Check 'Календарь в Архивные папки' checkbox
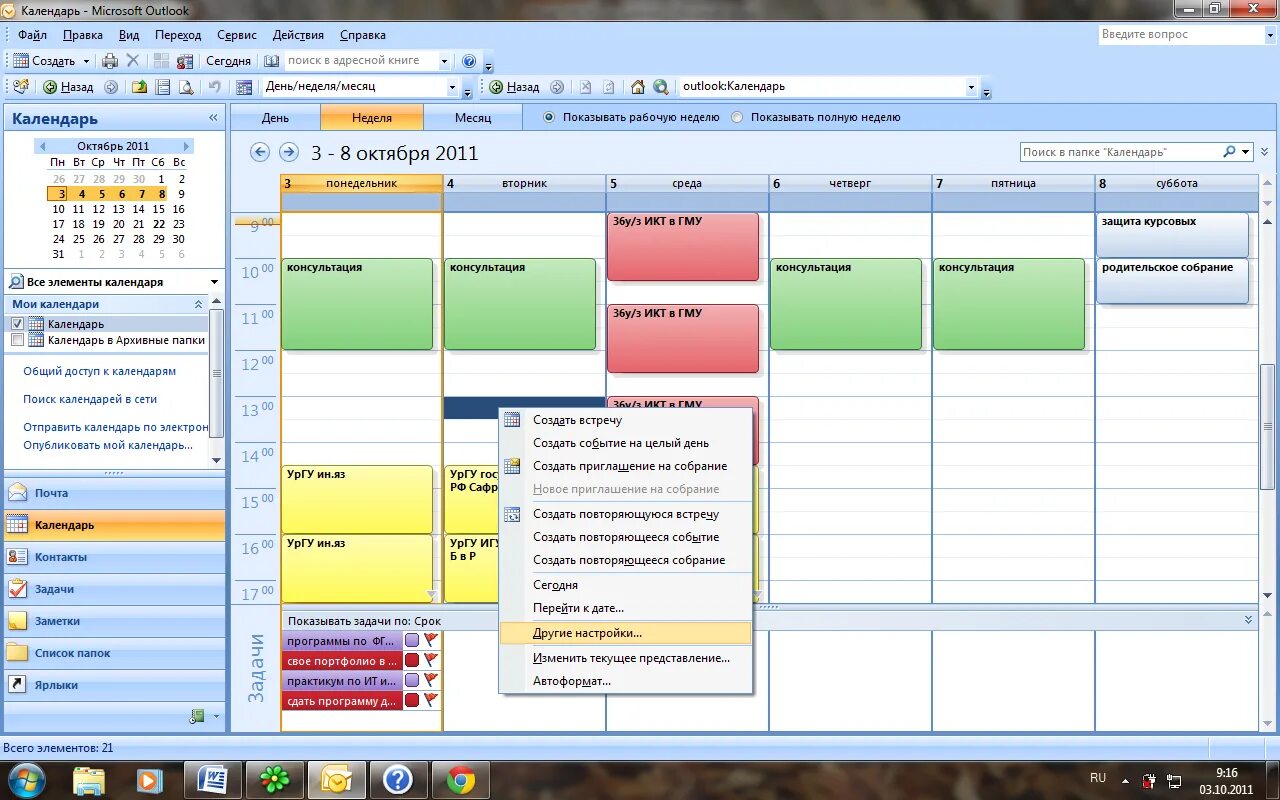The image size is (1280, 800). [17, 340]
